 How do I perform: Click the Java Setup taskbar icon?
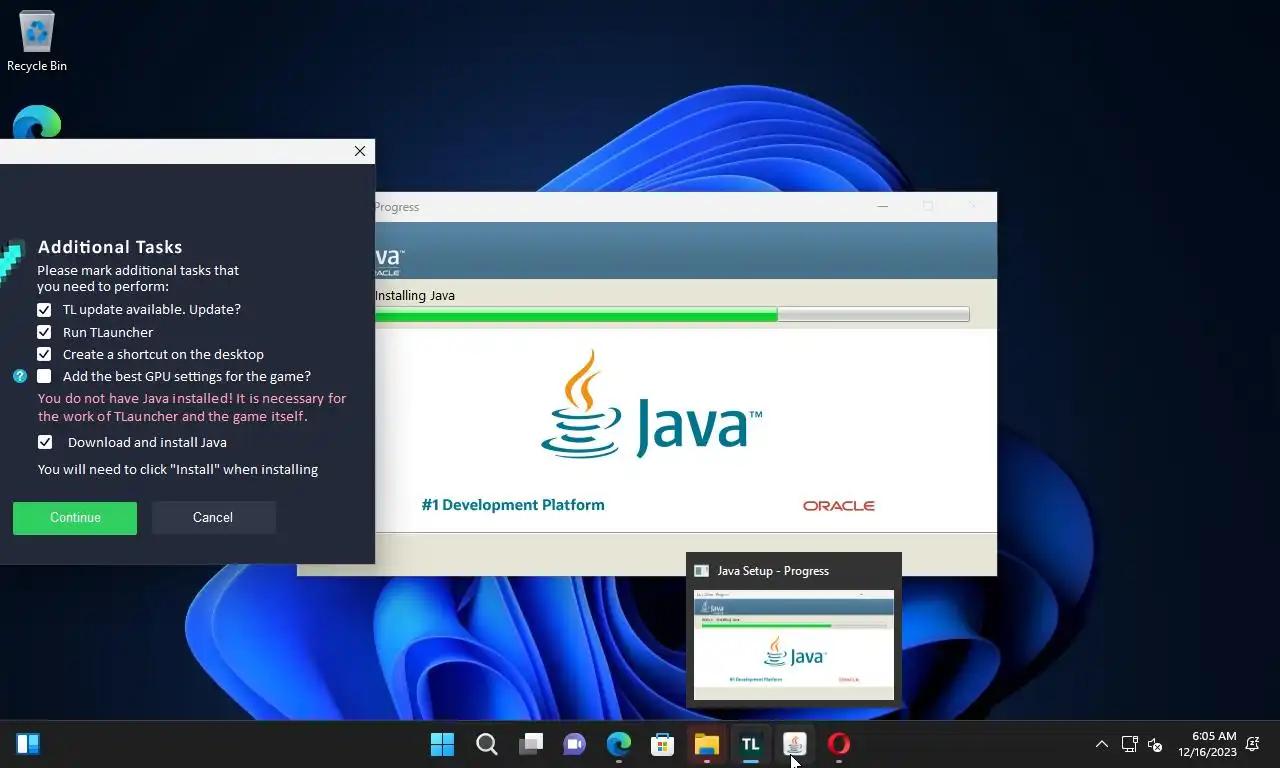tap(794, 744)
